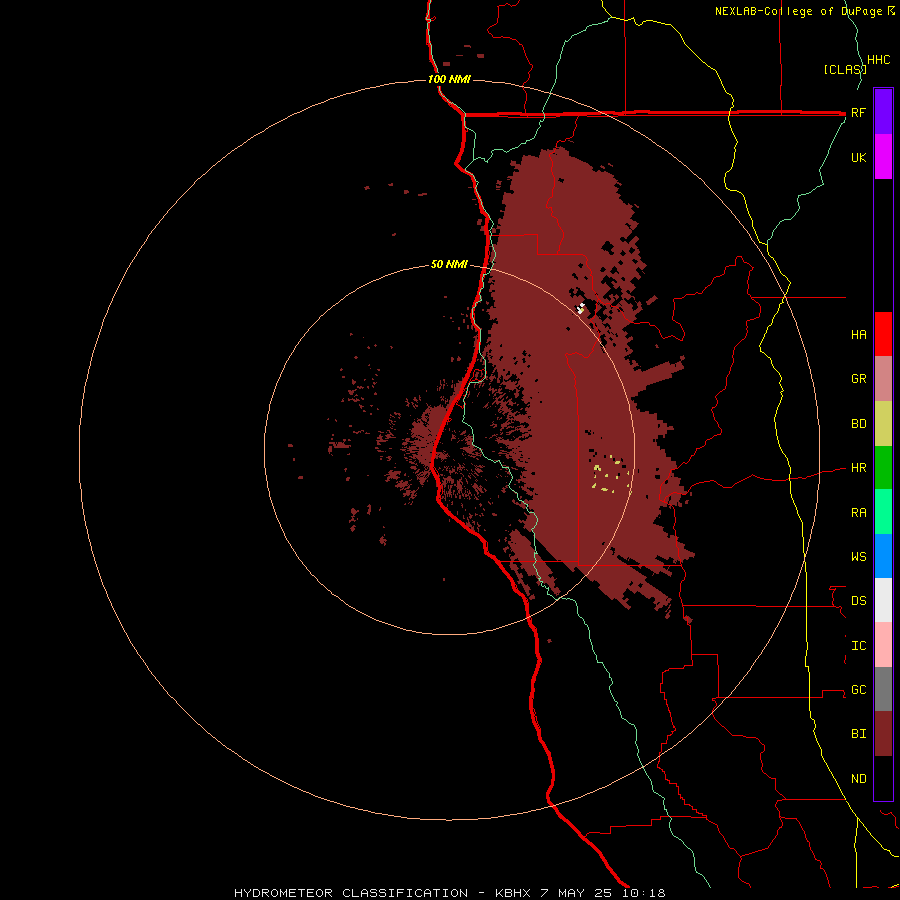Viewport: 900px width, 900px height.
Task: Click the "10:18" timestamp
Action: pyautogui.click(x=642, y=893)
